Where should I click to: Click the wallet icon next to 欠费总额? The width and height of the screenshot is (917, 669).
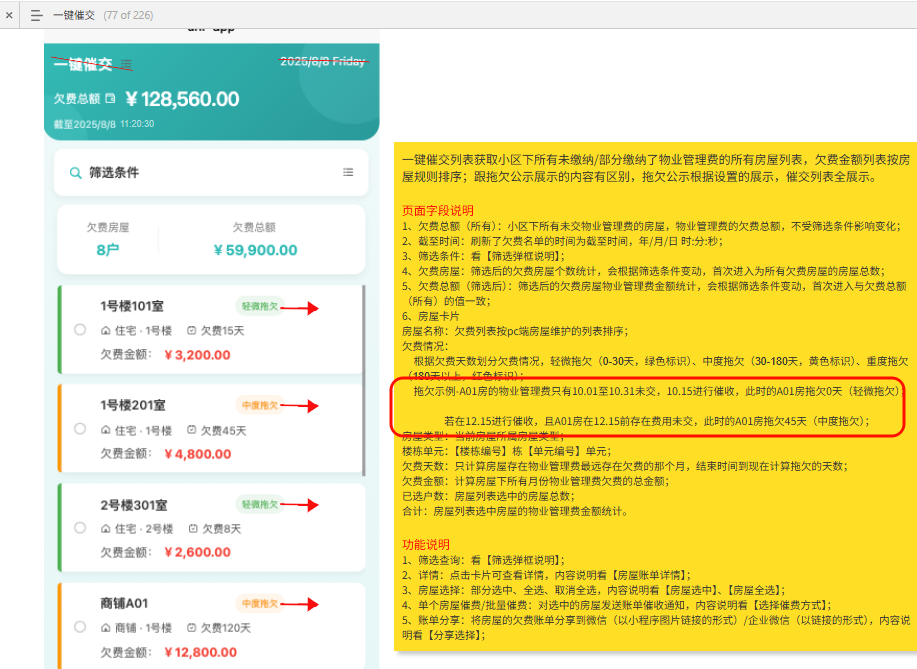point(111,98)
